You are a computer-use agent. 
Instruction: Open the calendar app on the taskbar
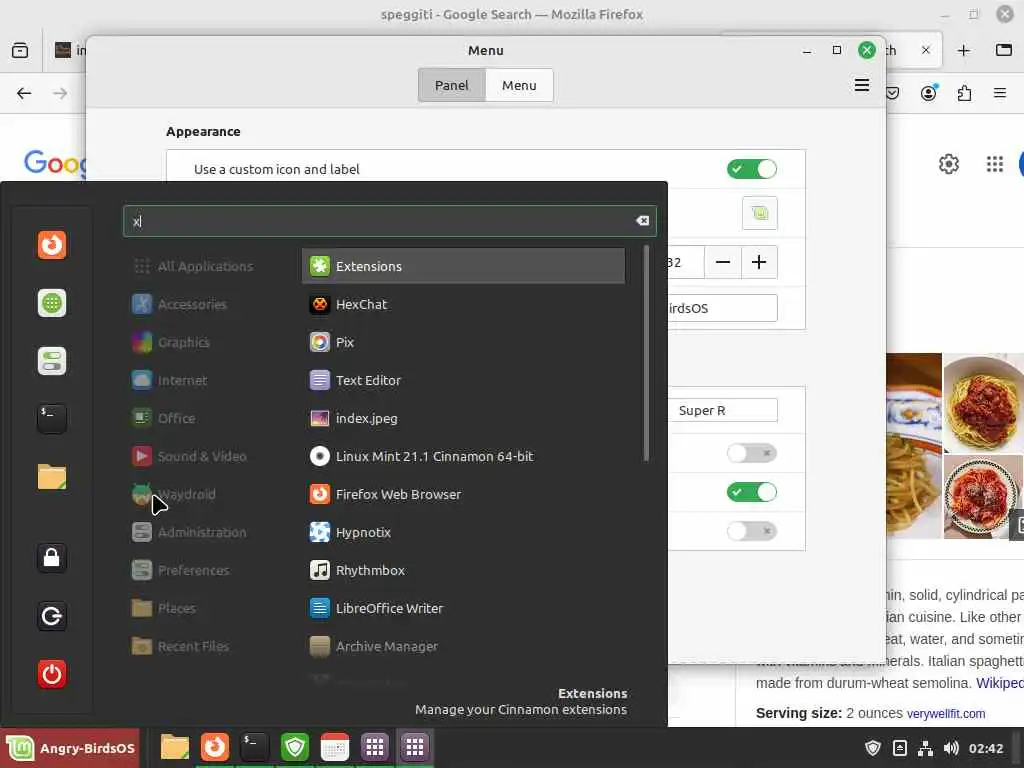coord(334,747)
